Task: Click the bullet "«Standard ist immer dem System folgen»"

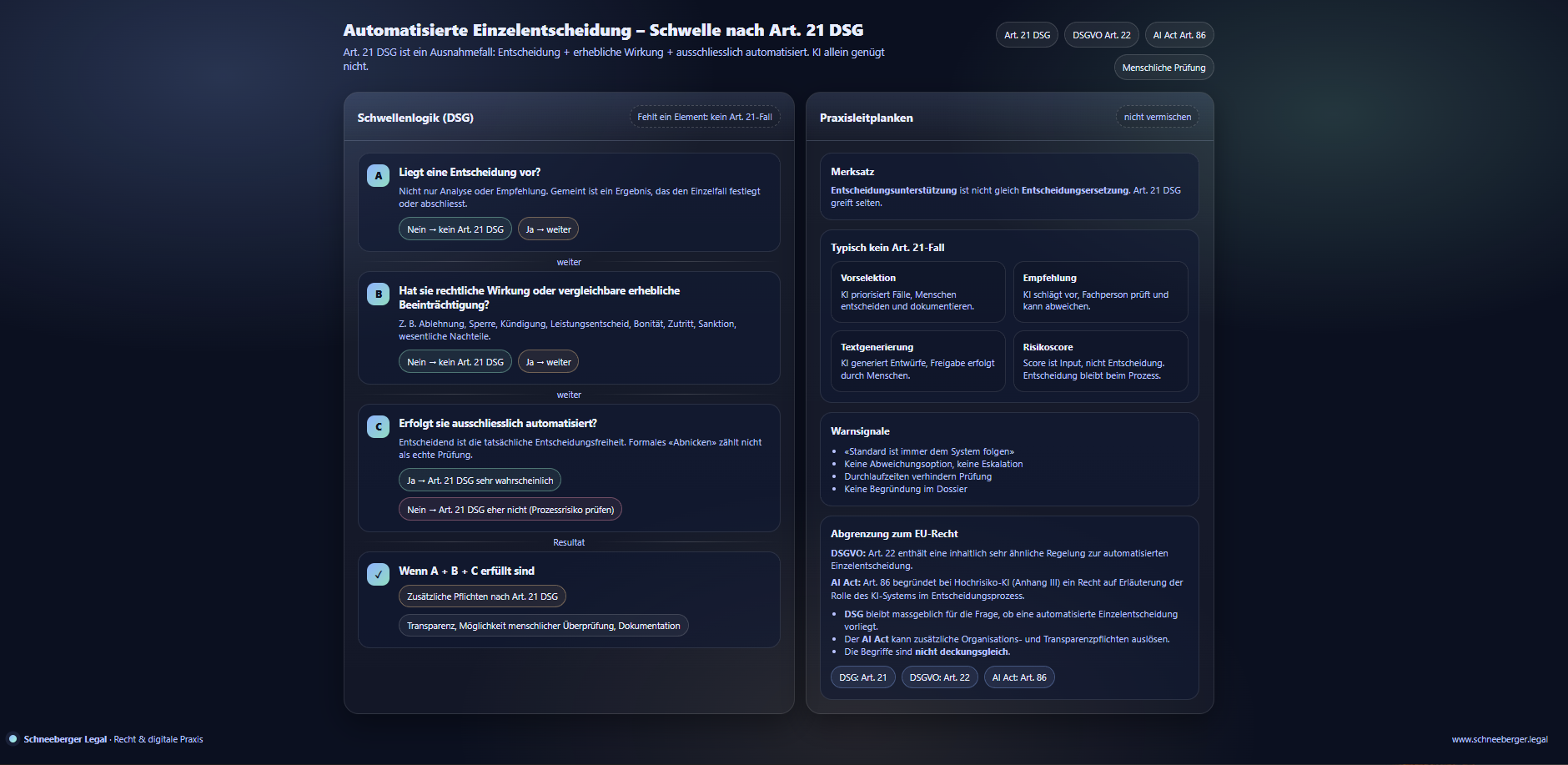Action: point(929,451)
